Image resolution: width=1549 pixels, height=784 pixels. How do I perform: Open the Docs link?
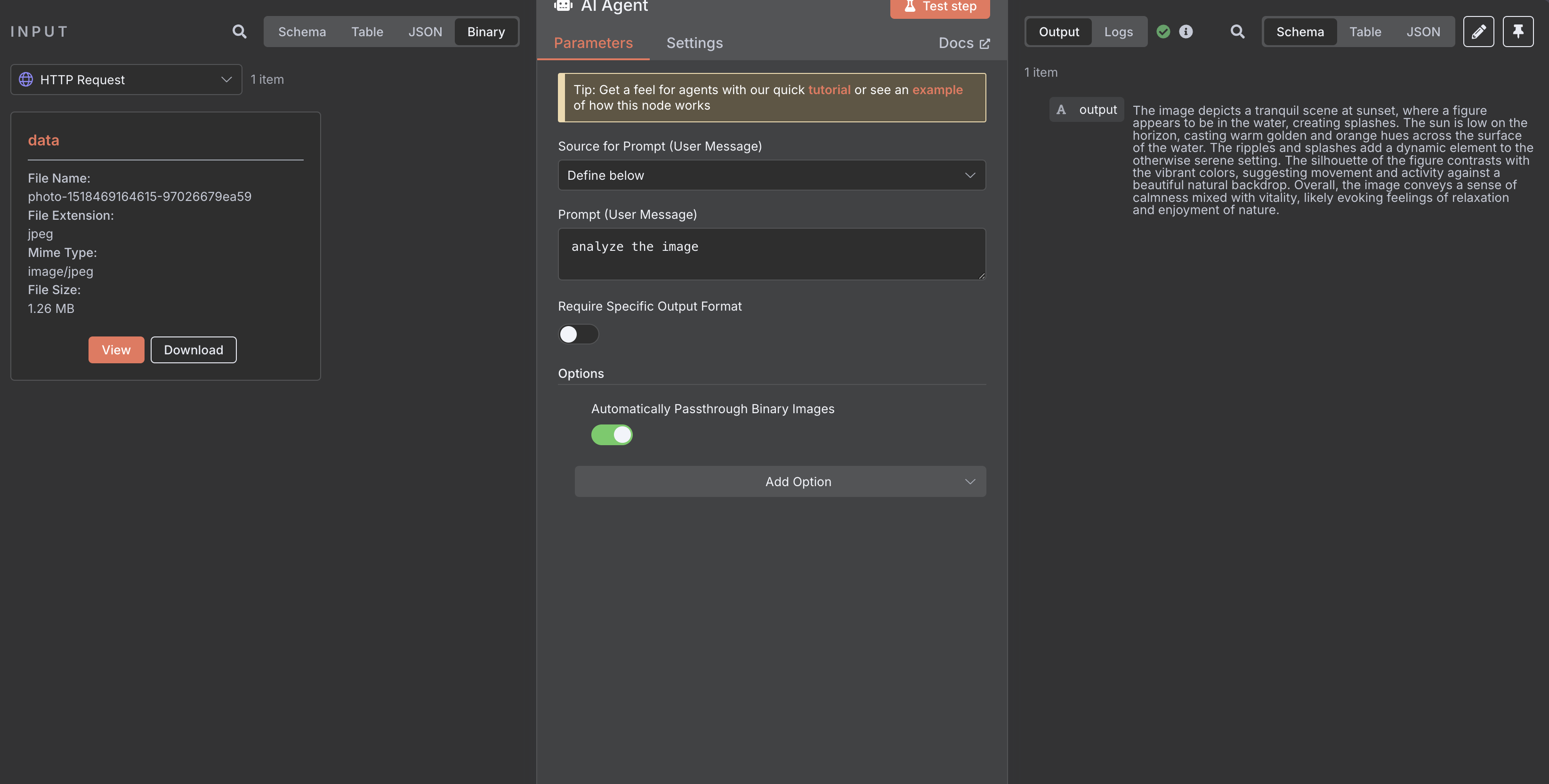(x=964, y=43)
